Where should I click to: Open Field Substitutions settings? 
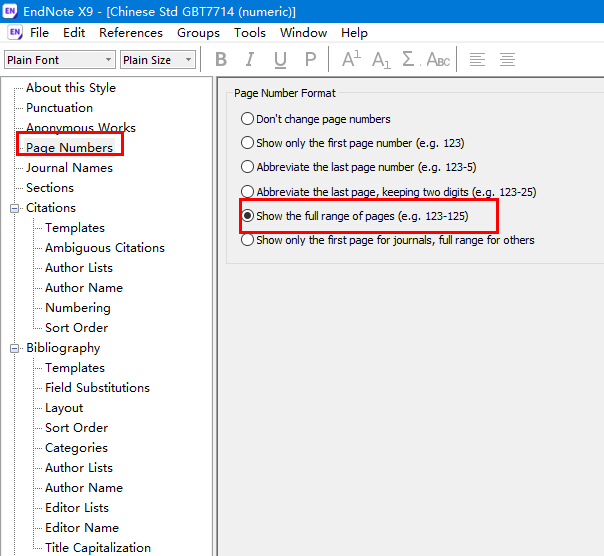click(x=97, y=388)
